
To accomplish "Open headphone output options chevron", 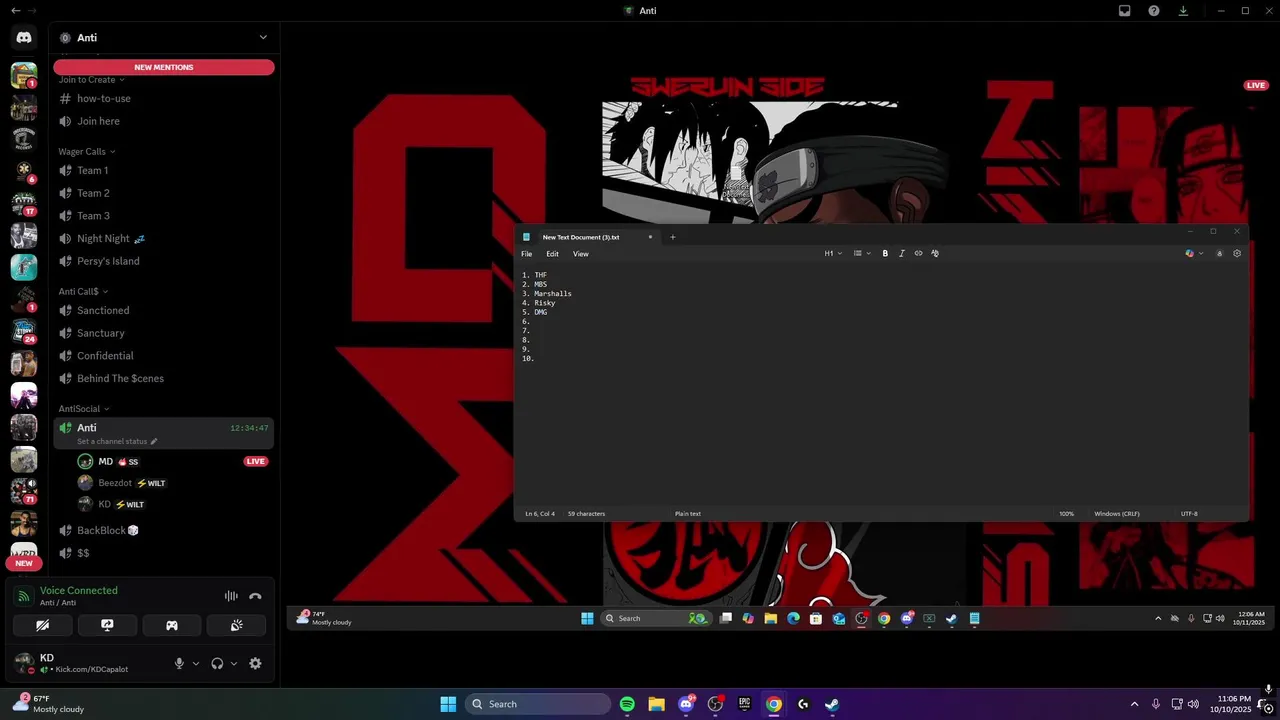I will [234, 663].
